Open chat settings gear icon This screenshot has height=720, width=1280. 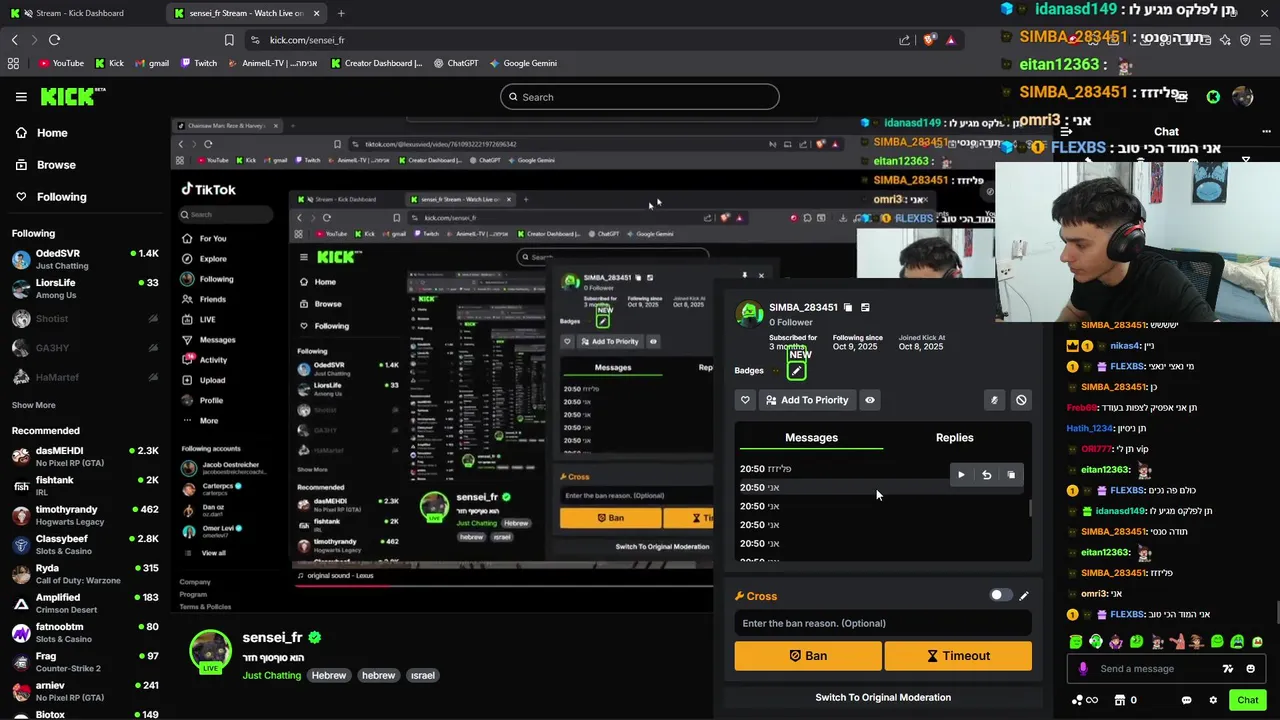[x=1213, y=700]
